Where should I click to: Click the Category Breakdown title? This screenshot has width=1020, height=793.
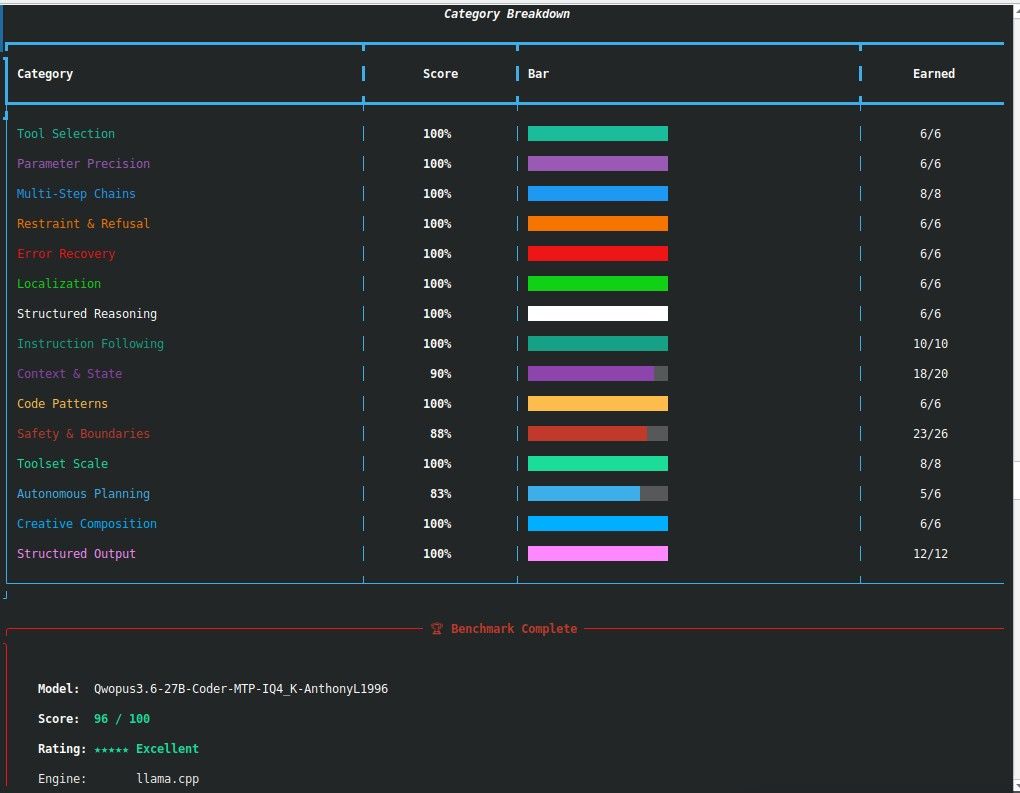click(507, 14)
